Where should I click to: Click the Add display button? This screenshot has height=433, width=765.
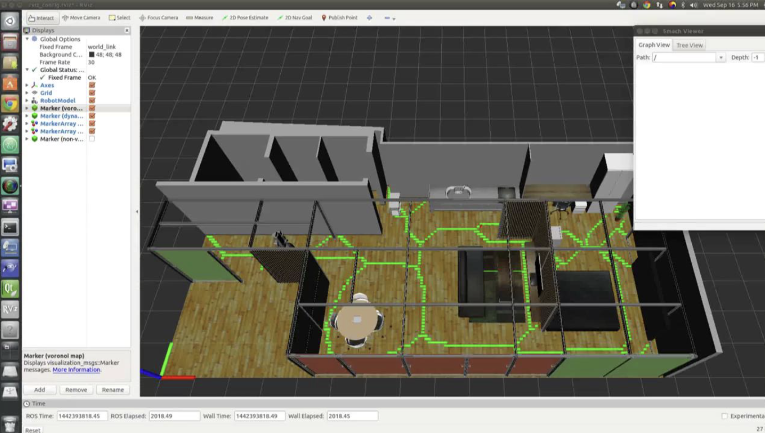40,390
